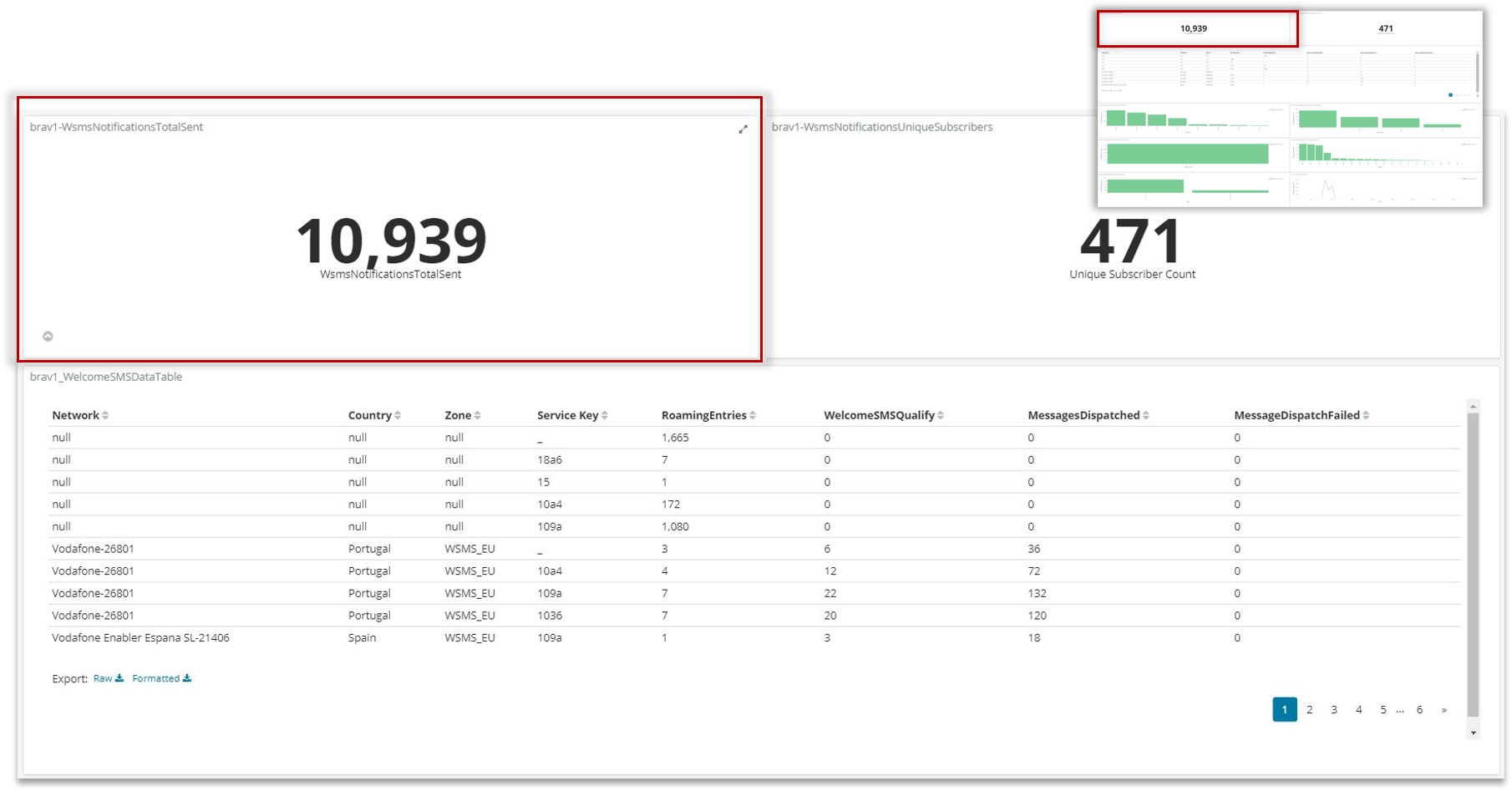
Task: Click MessagesDispatched value 120
Action: [x=1037, y=616]
